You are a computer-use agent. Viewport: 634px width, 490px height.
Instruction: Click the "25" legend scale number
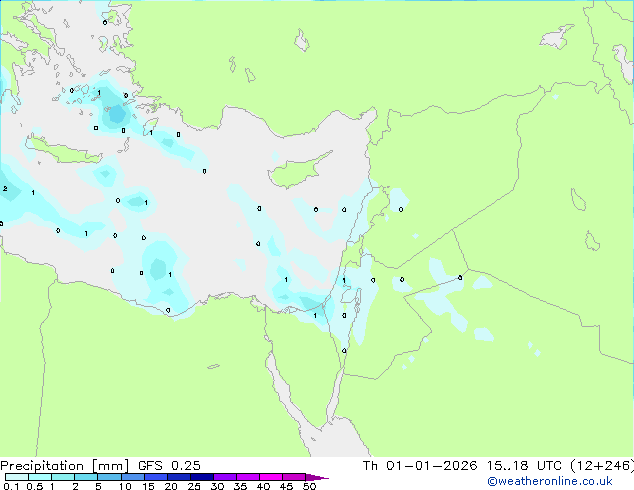click(194, 486)
